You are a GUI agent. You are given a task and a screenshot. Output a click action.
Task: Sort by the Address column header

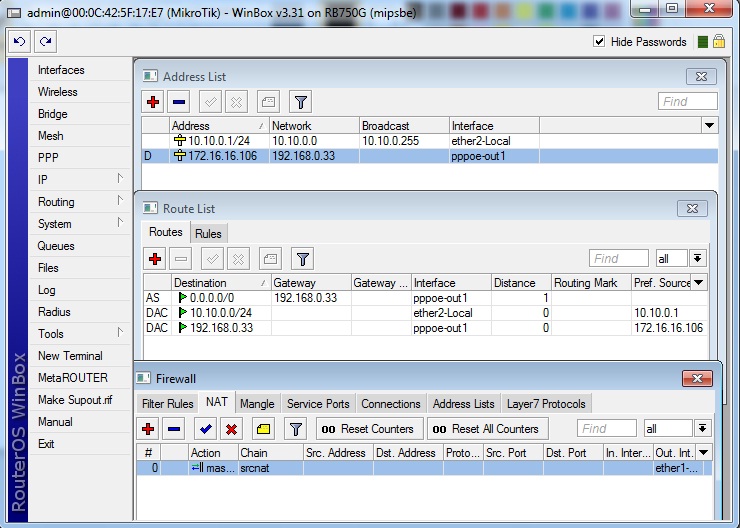[219, 126]
